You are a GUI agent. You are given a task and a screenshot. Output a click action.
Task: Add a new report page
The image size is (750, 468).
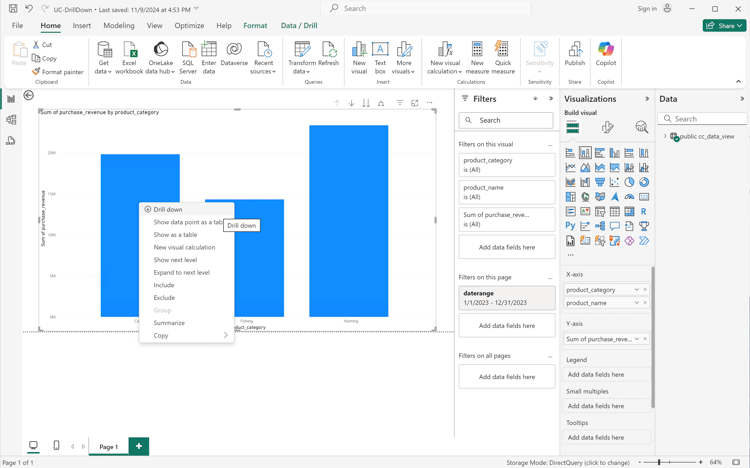click(x=139, y=446)
